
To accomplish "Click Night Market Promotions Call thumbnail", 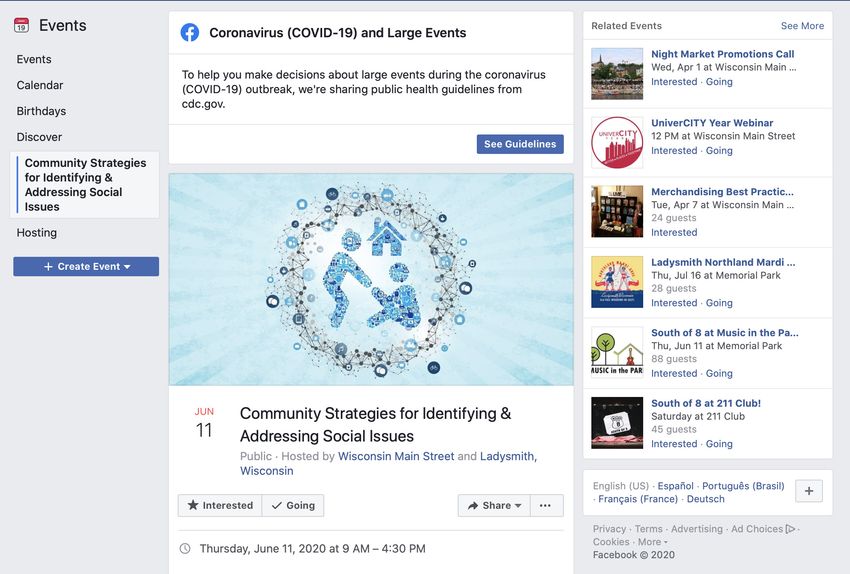I will (617, 74).
